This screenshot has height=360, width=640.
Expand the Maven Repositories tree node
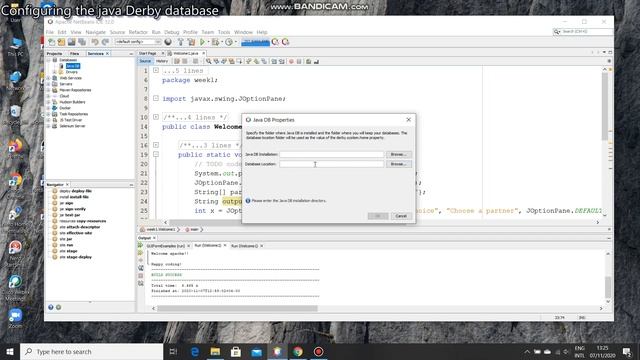pyautogui.click(x=48, y=90)
